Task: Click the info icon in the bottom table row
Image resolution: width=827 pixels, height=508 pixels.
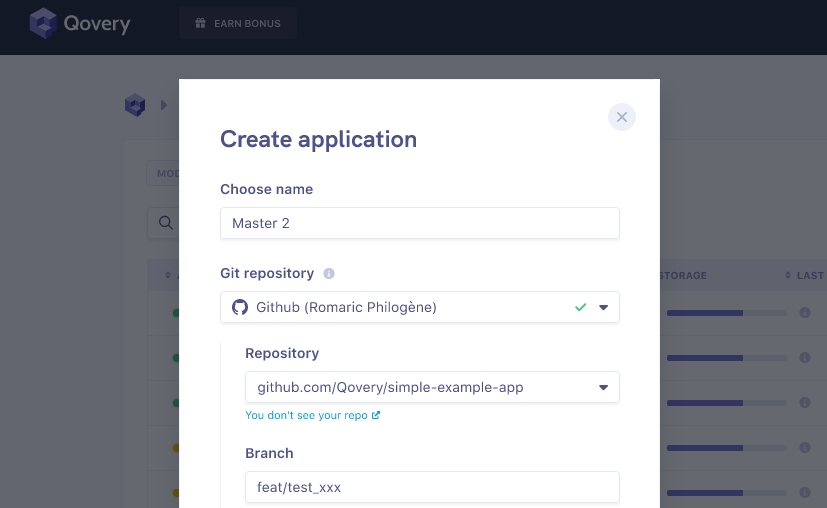Action: [x=805, y=492]
